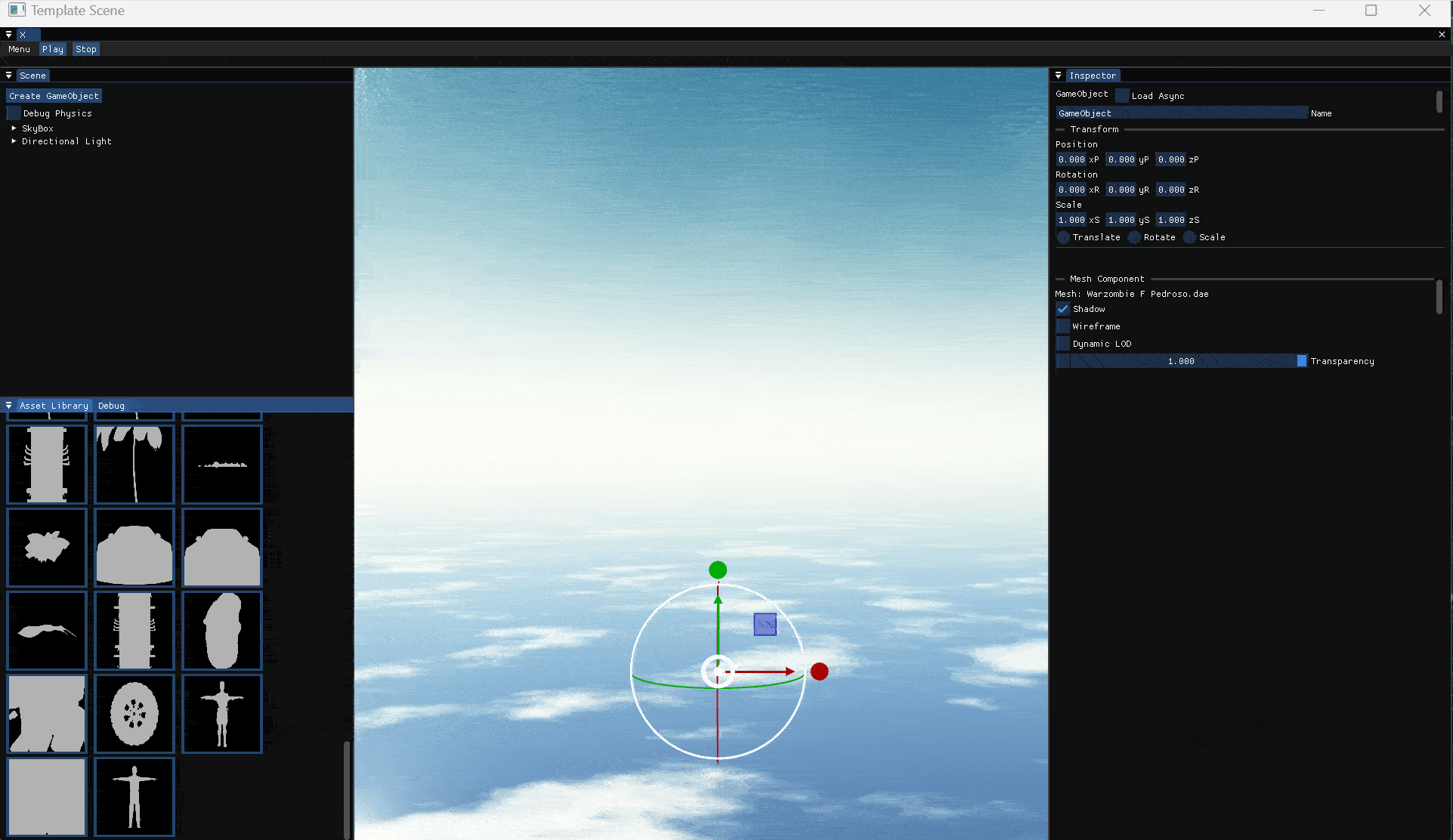Expand the Directional Light tree node

click(14, 141)
